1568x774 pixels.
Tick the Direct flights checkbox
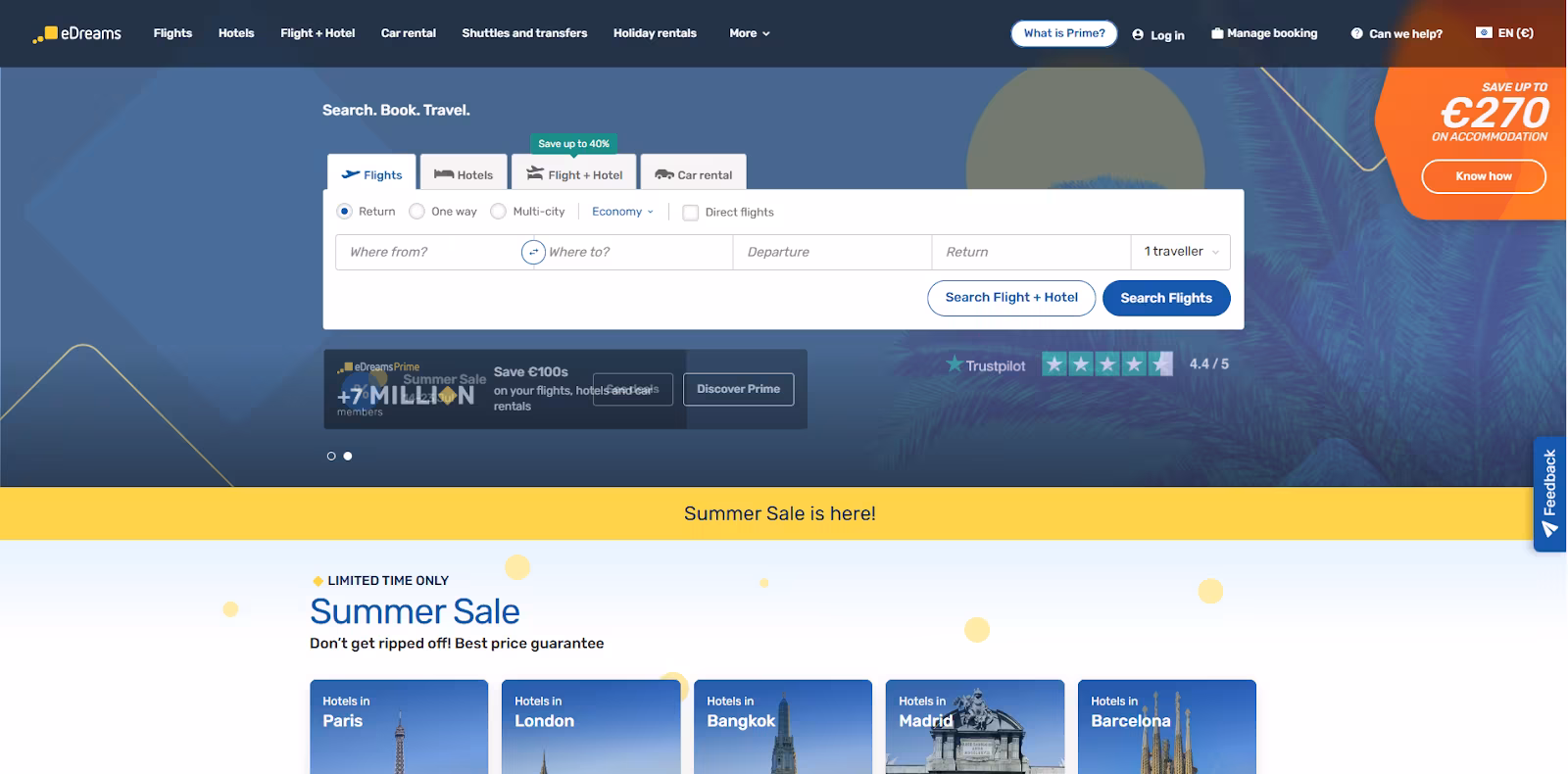(691, 213)
